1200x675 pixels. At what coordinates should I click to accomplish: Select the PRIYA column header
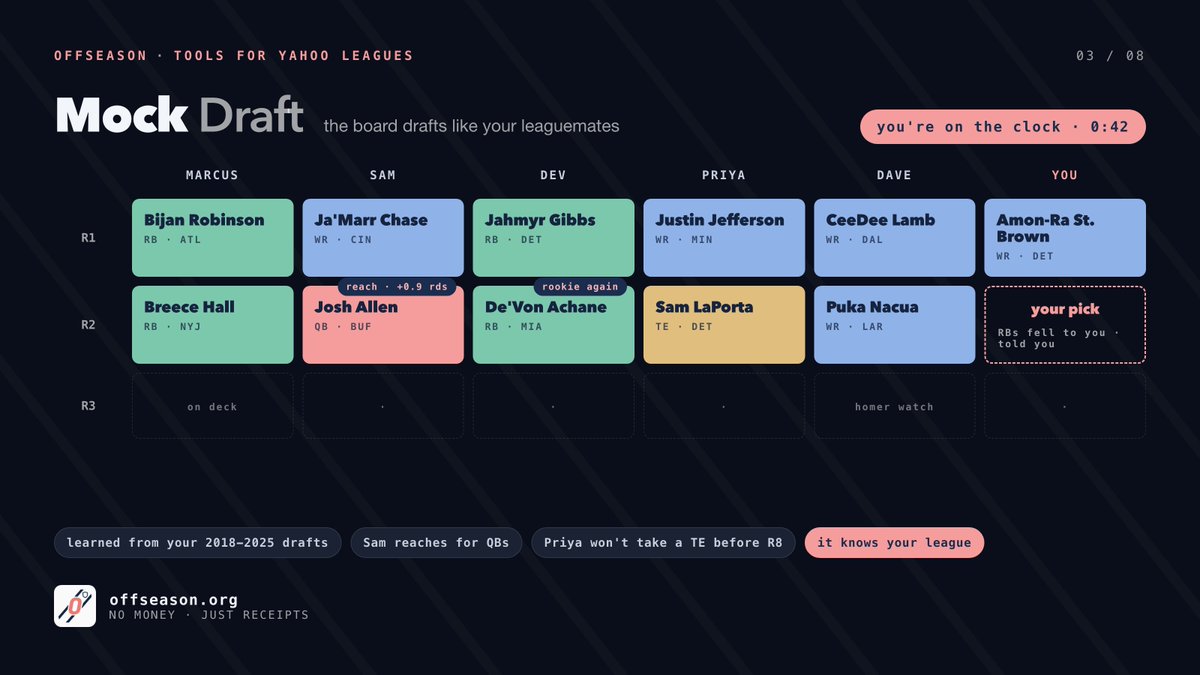[x=724, y=175]
